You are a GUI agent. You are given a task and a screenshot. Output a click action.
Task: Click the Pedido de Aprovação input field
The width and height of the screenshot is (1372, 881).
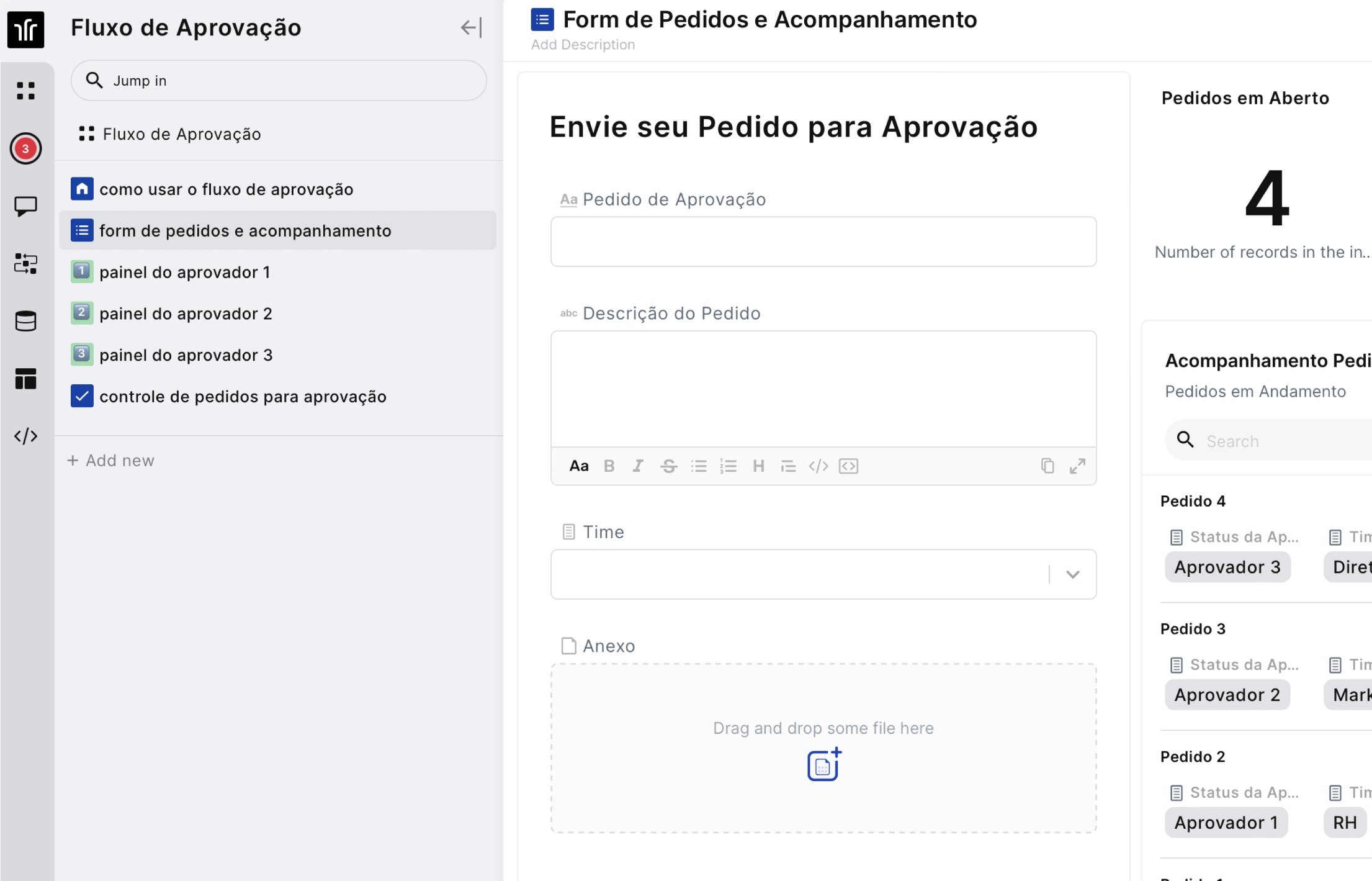click(x=823, y=242)
